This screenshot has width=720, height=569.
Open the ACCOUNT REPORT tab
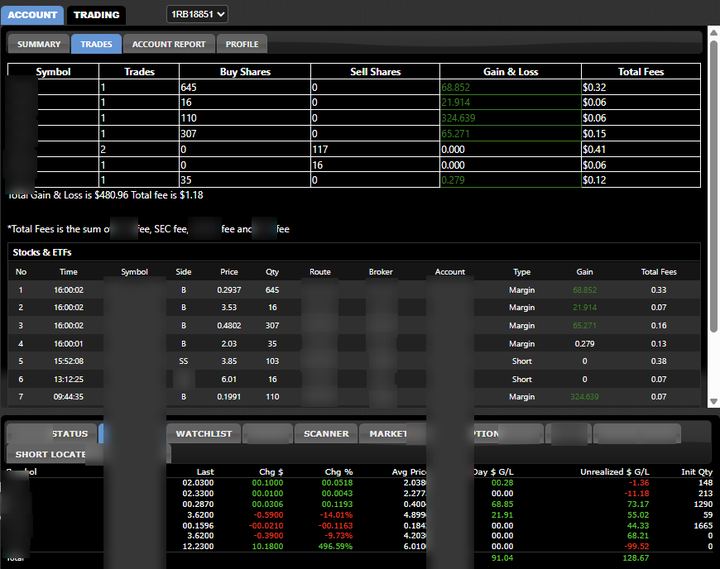[169, 44]
